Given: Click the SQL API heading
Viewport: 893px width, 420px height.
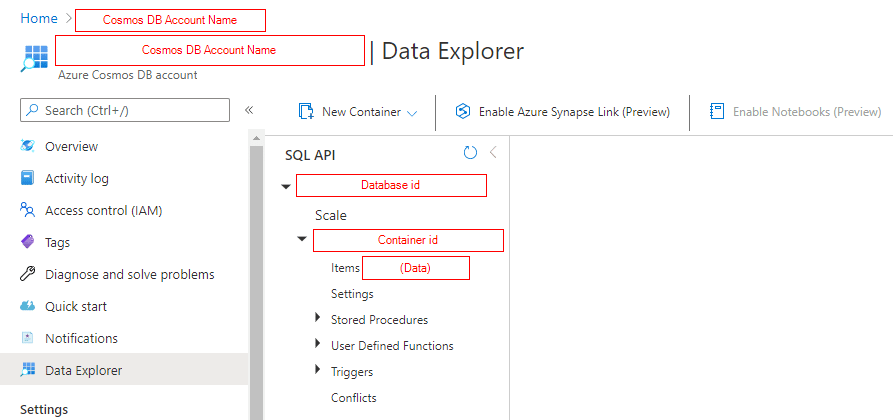Looking at the screenshot, I should 310,156.
